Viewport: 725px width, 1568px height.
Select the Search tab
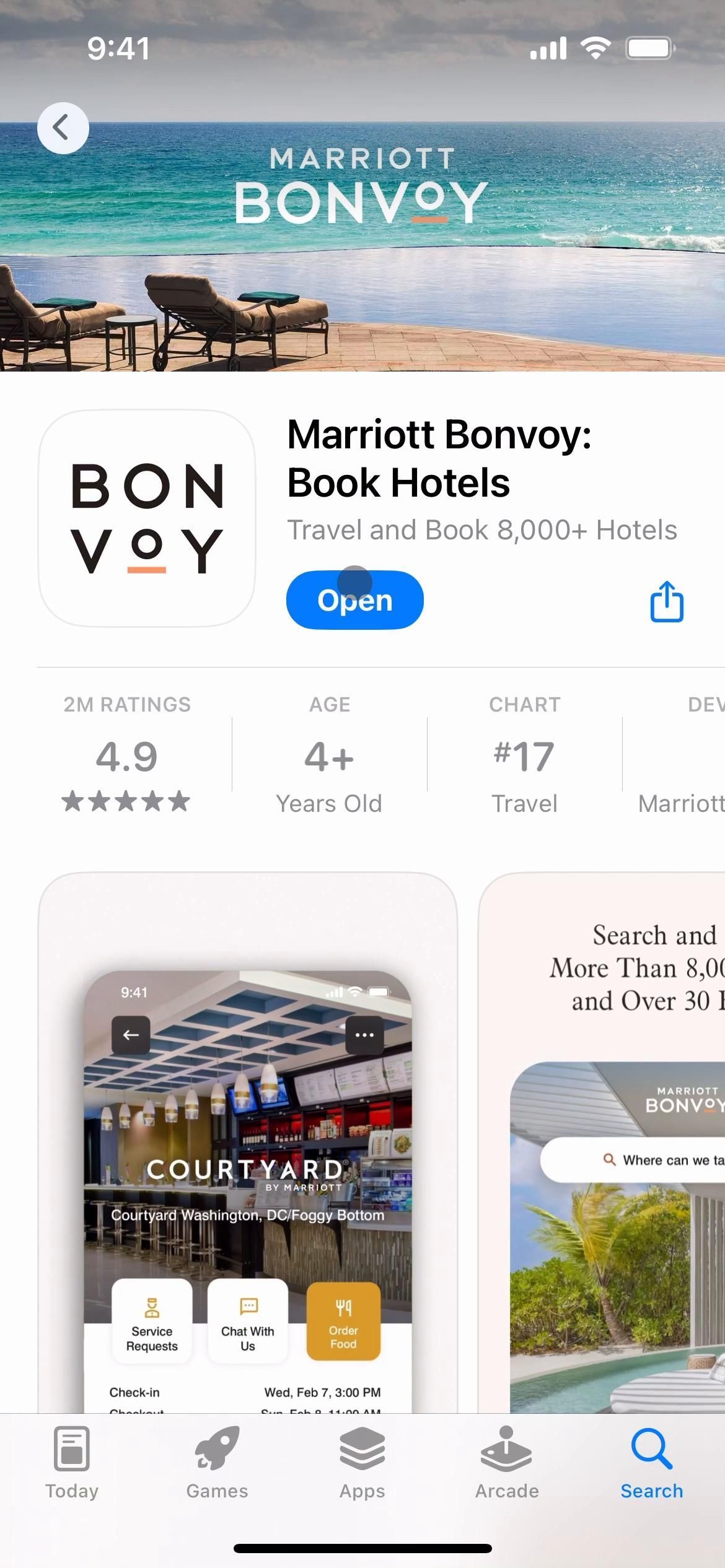click(652, 1463)
